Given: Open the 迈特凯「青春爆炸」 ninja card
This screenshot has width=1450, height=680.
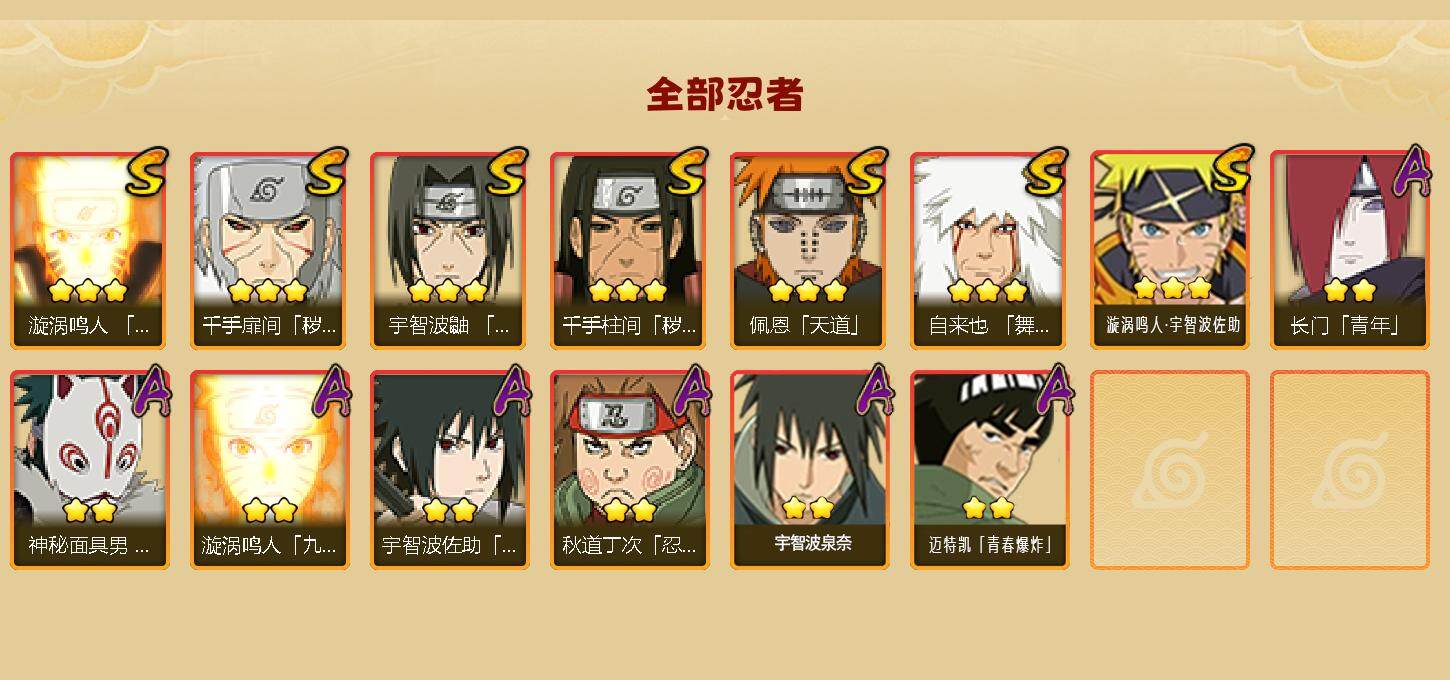Looking at the screenshot, I should tap(989, 470).
